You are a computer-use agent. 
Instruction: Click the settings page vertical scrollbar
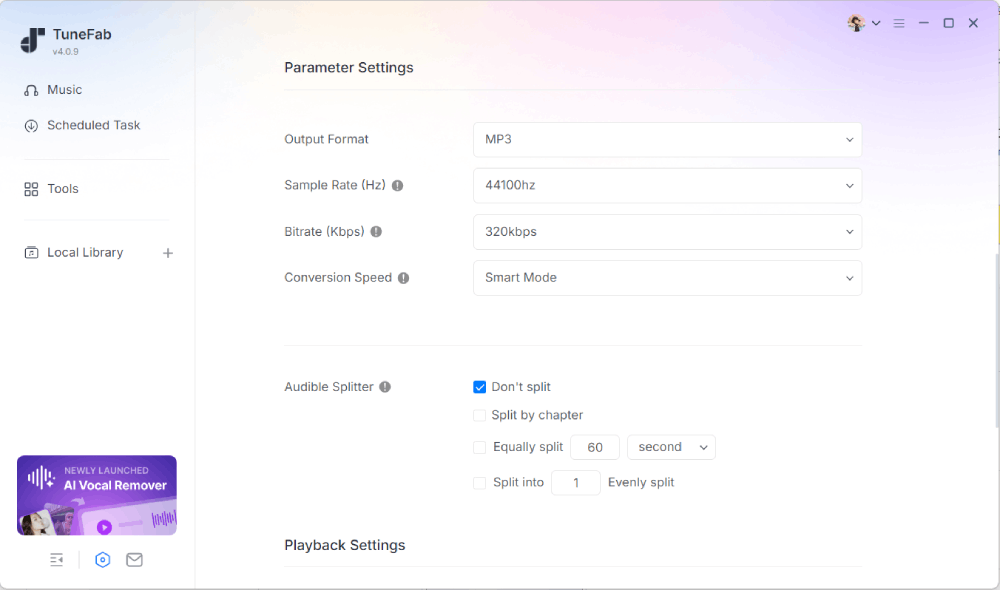tap(997, 341)
